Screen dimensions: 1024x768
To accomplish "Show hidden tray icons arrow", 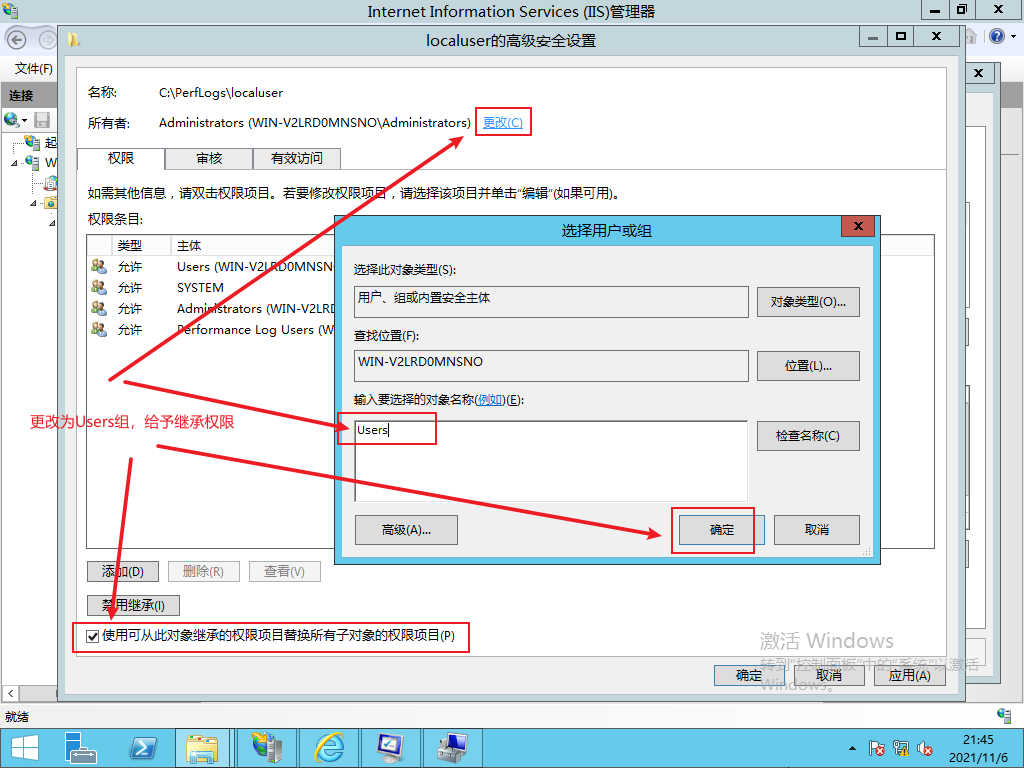I will point(852,748).
